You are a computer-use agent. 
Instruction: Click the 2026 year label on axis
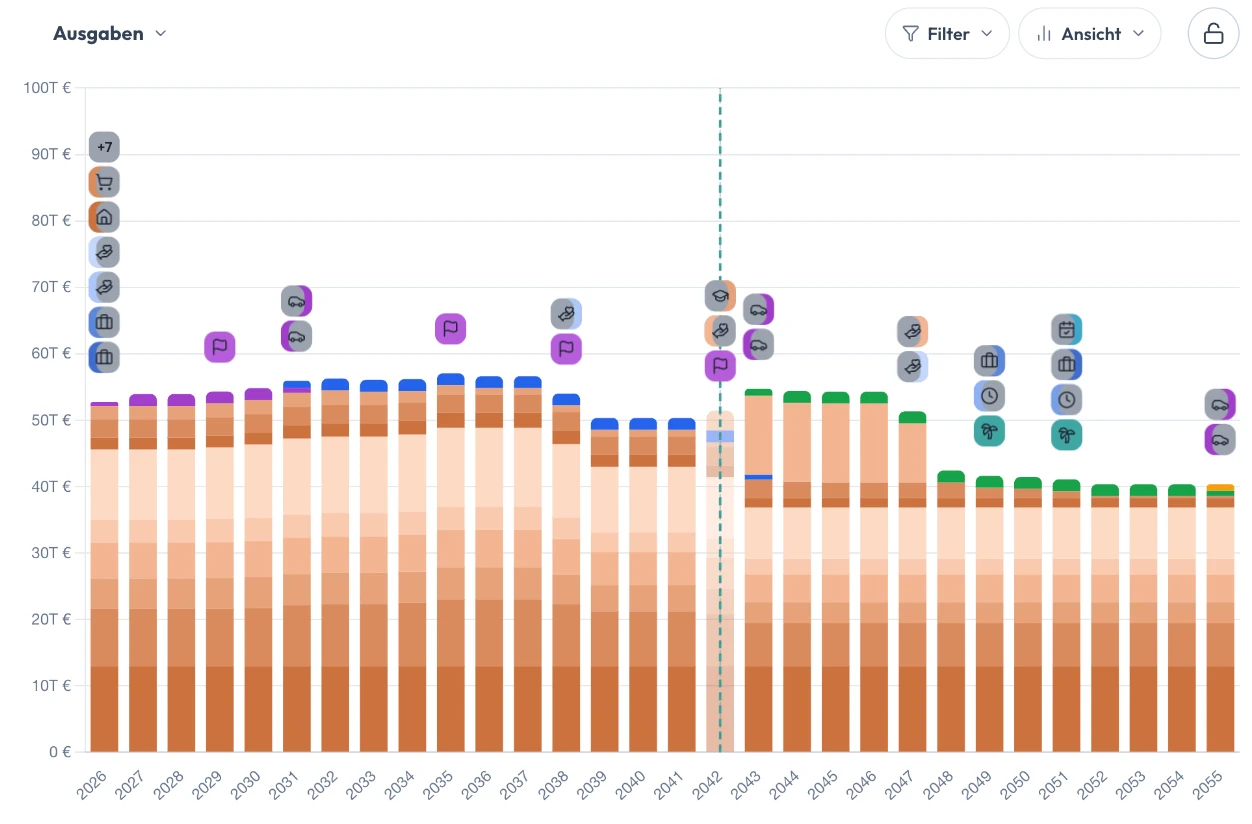tap(93, 784)
